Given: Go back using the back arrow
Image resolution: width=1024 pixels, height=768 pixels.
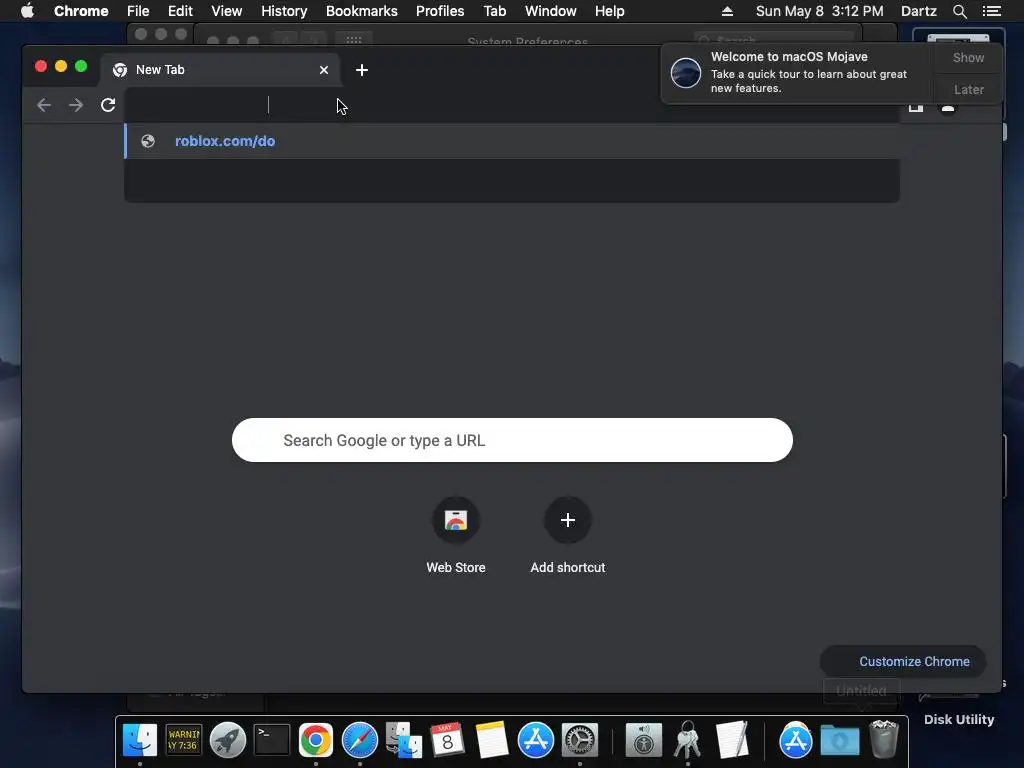Looking at the screenshot, I should [x=44, y=105].
